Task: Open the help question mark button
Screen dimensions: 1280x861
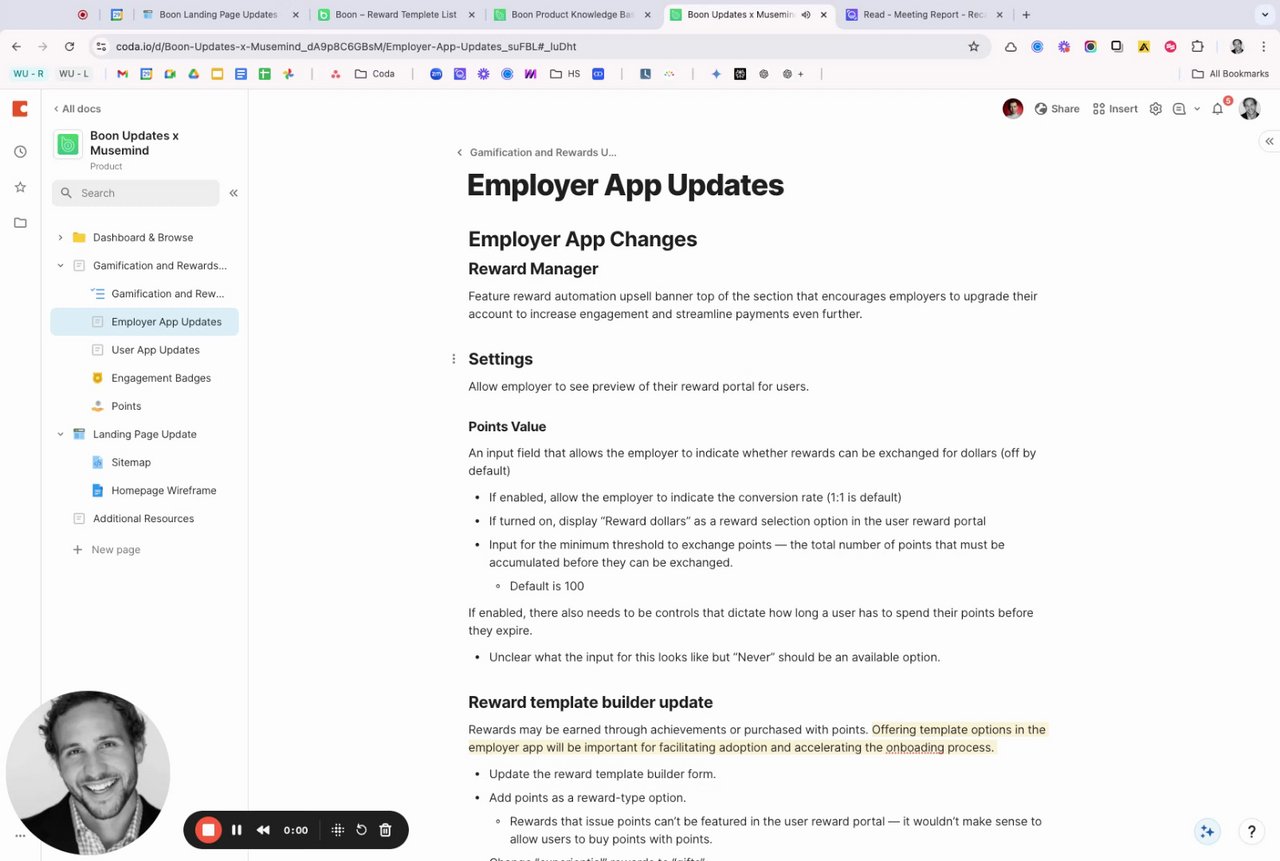Action: click(1251, 831)
